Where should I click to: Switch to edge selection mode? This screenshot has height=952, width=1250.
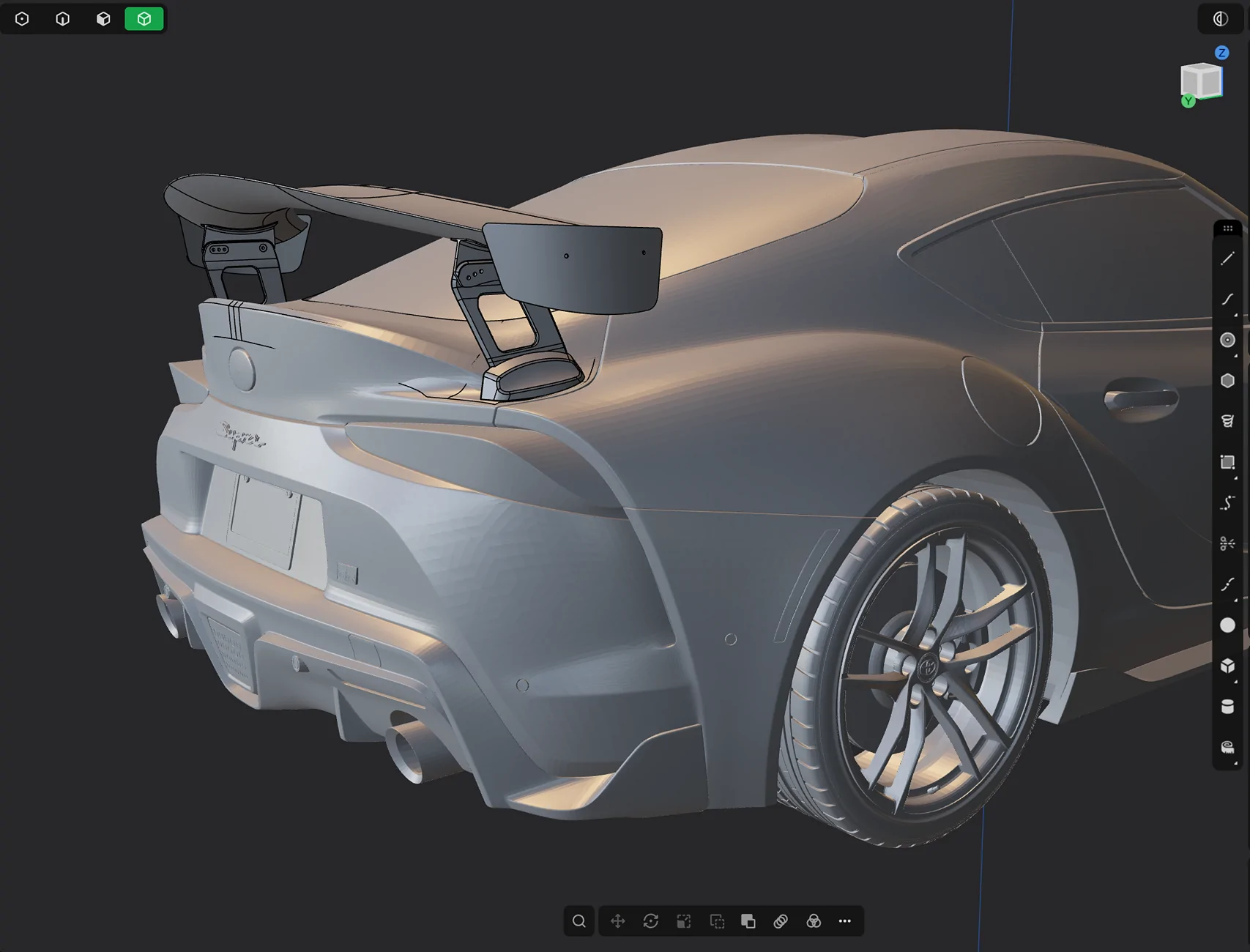tap(63, 19)
